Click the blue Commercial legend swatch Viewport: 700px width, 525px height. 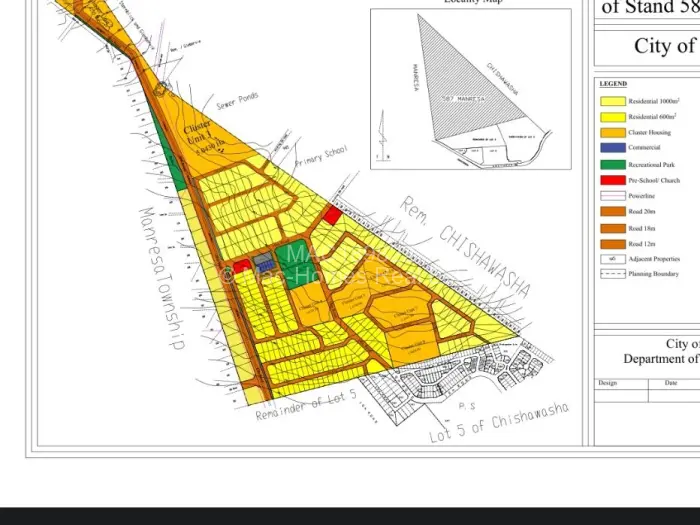click(x=612, y=148)
